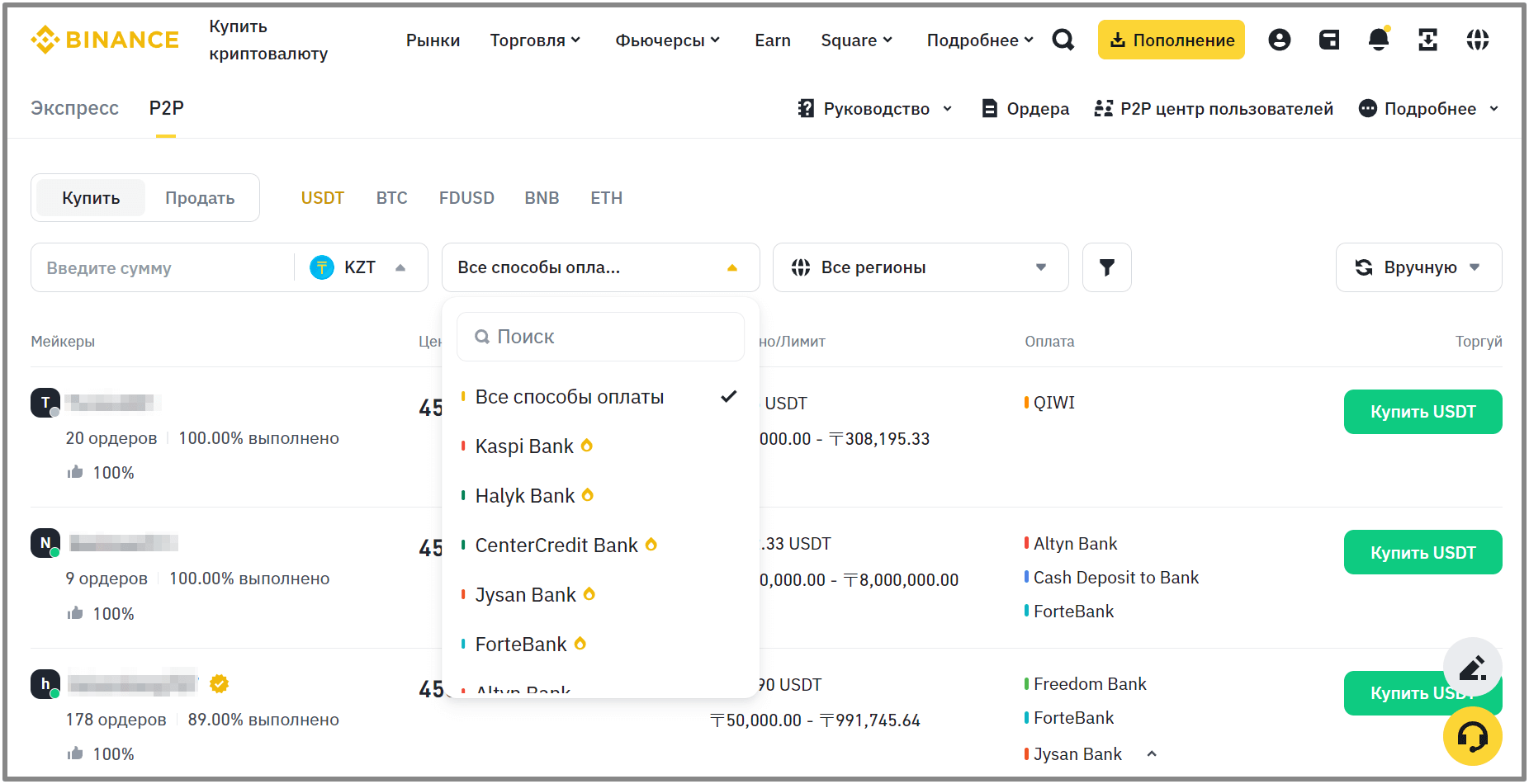Open the Все регионы dropdown
This screenshot has width=1529, height=784.
[921, 267]
